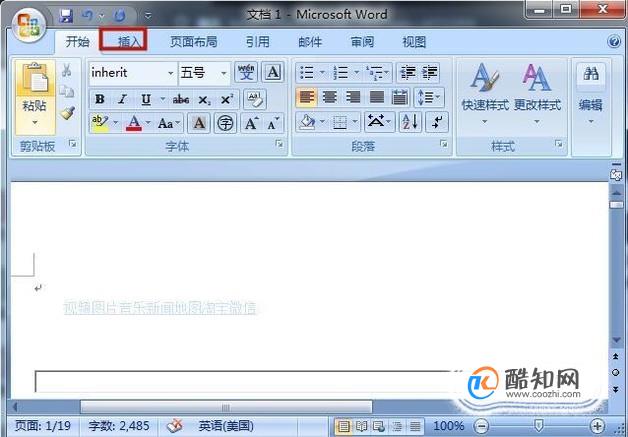Switch to the 邮件 tab
The height and width of the screenshot is (437, 628).
(310, 42)
